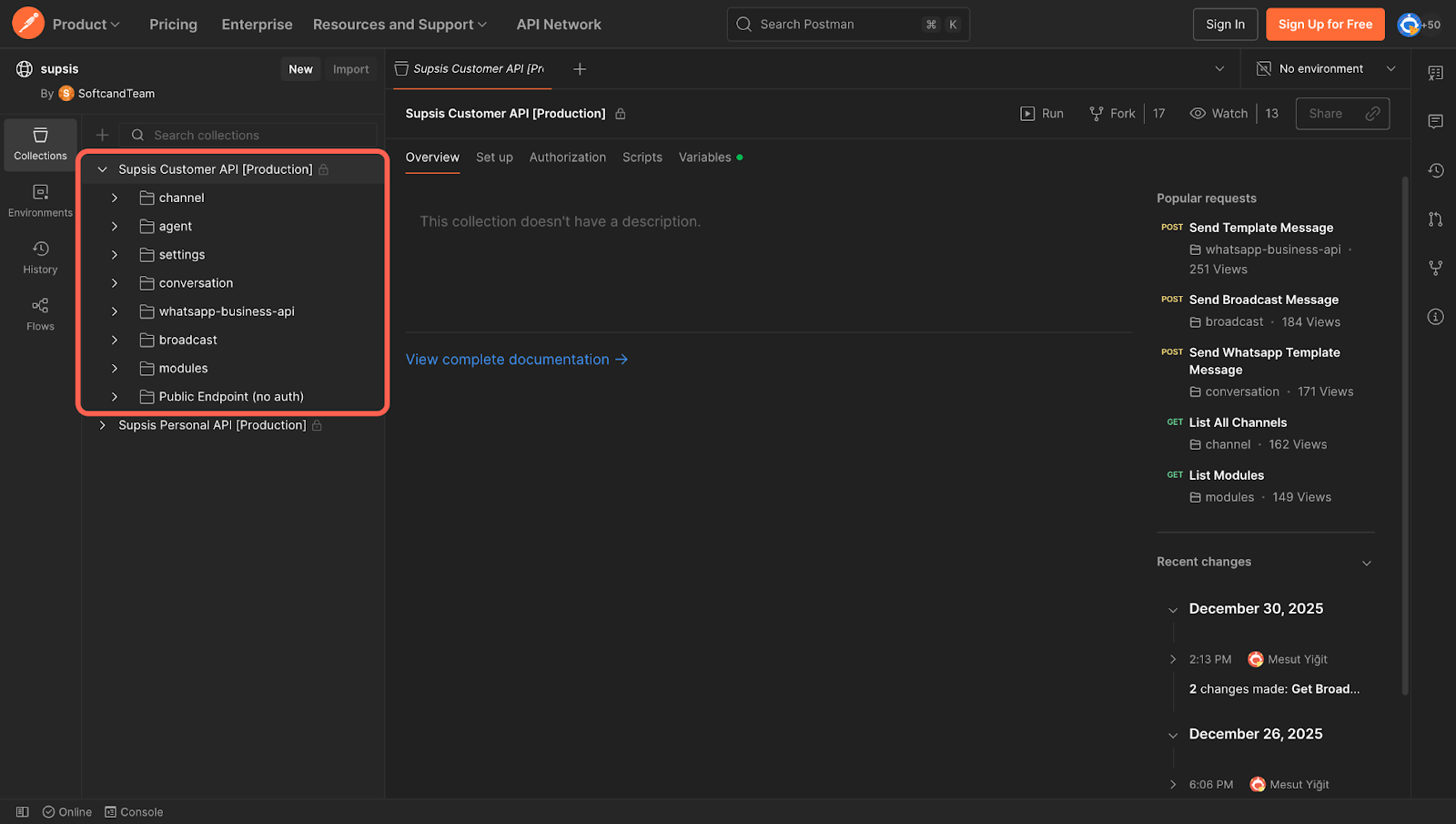Open Environments in the left sidebar

(40, 200)
